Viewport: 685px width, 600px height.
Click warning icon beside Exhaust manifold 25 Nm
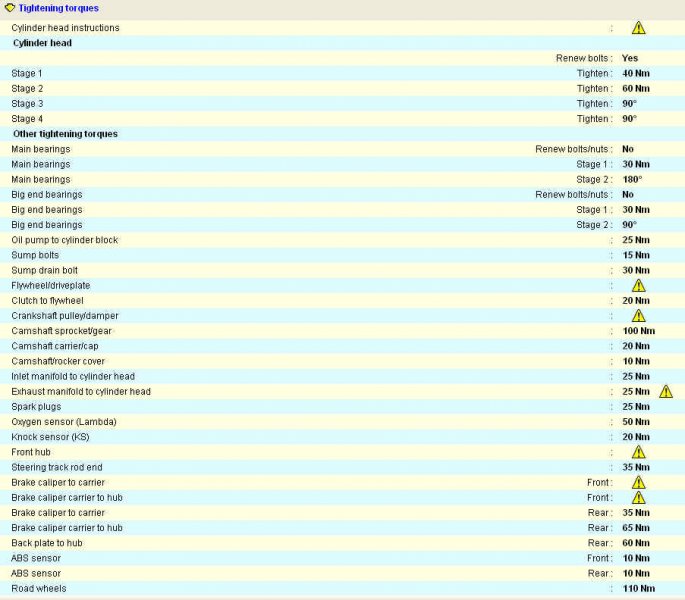coord(666,391)
